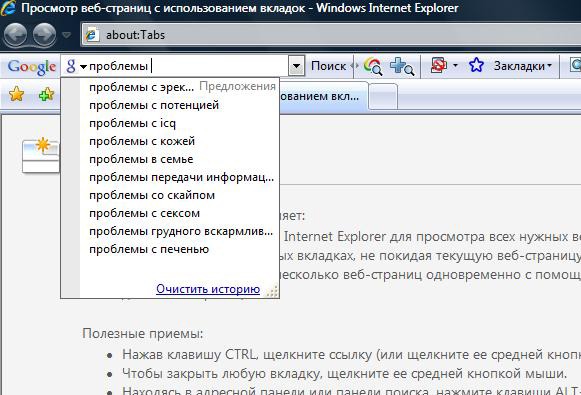Choose suggestion 'проблемы с потенцией'
The width and height of the screenshot is (581, 395).
pyautogui.click(x=154, y=105)
